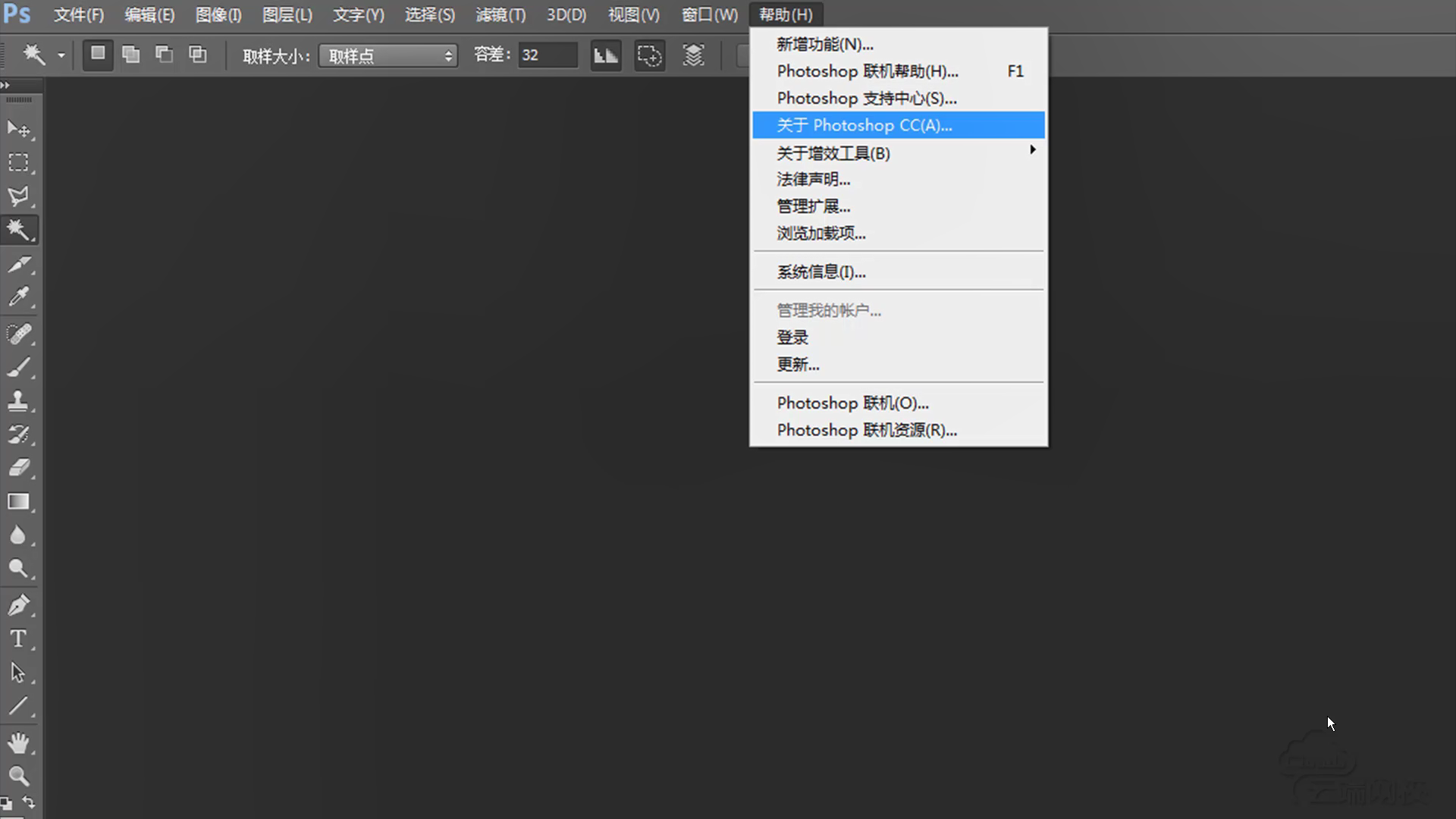Swap foreground and background colors arrow
This screenshot has height=819, width=1456.
pos(29,802)
